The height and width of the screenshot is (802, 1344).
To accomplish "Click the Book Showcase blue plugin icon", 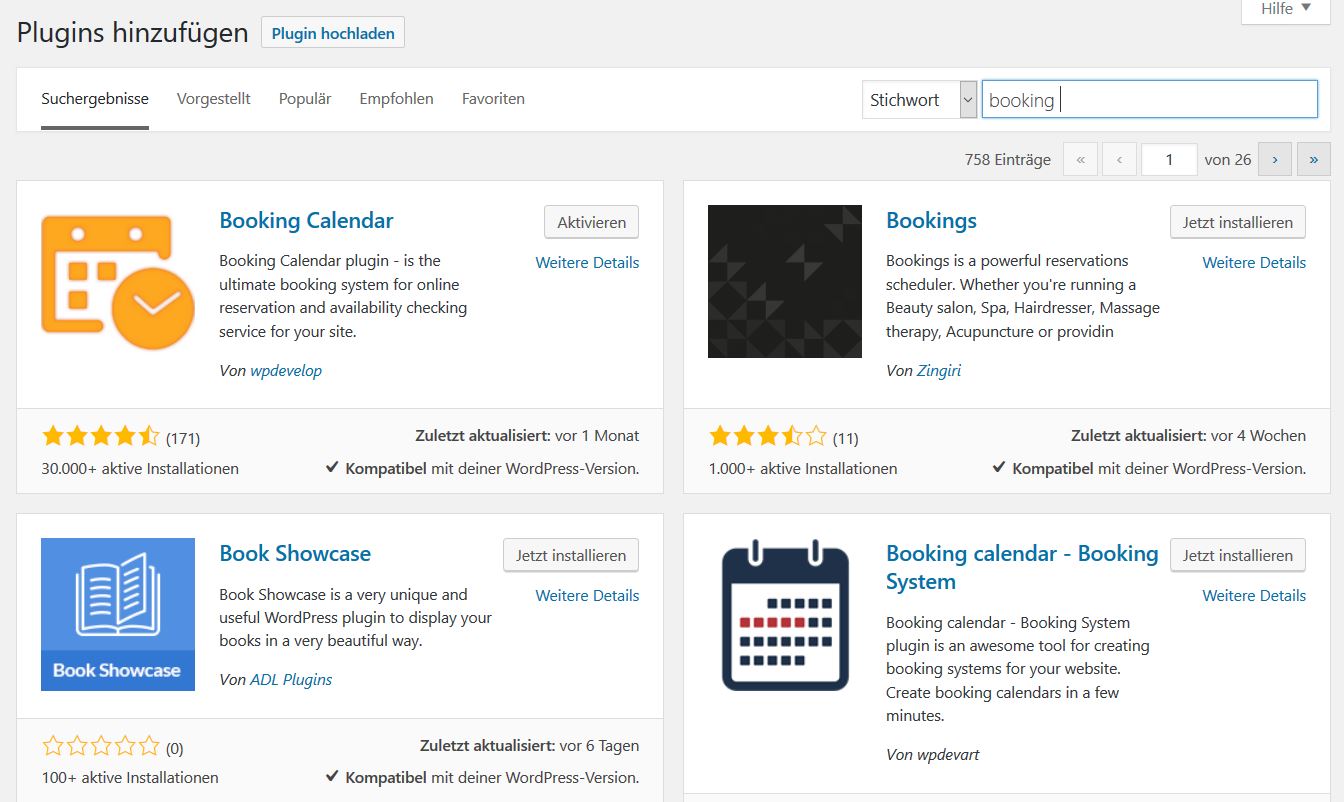I will tap(118, 614).
